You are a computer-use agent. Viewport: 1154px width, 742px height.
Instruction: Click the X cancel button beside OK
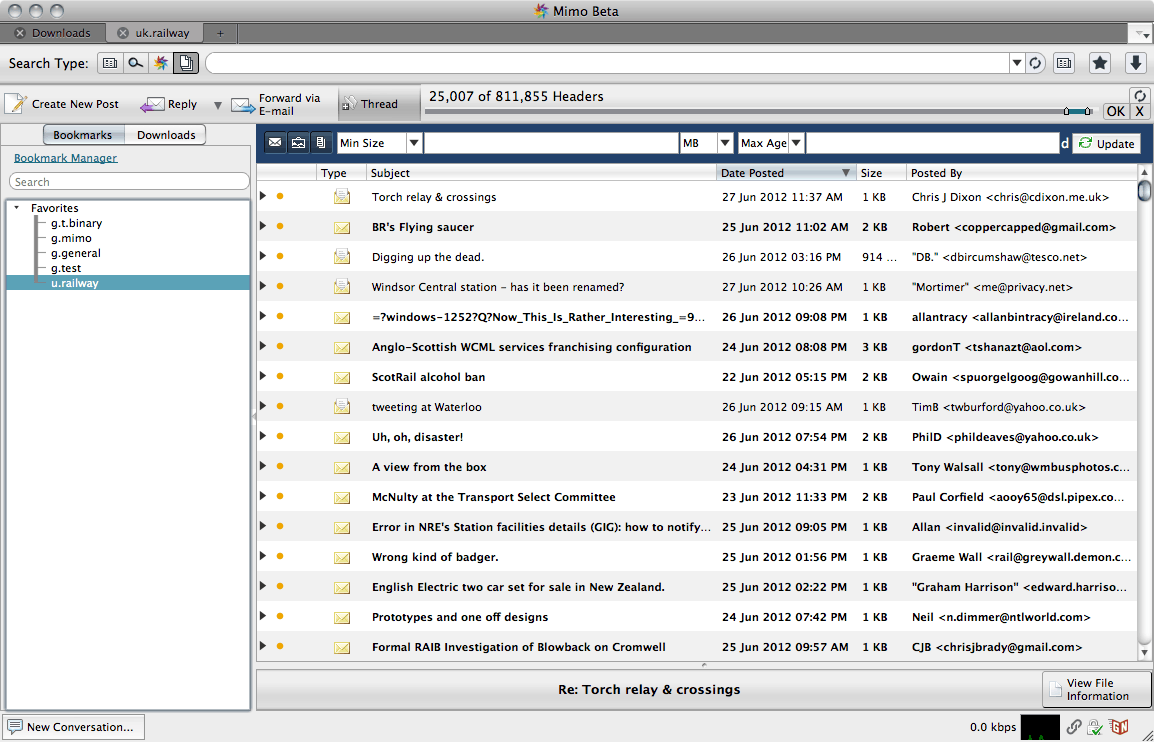[1140, 111]
